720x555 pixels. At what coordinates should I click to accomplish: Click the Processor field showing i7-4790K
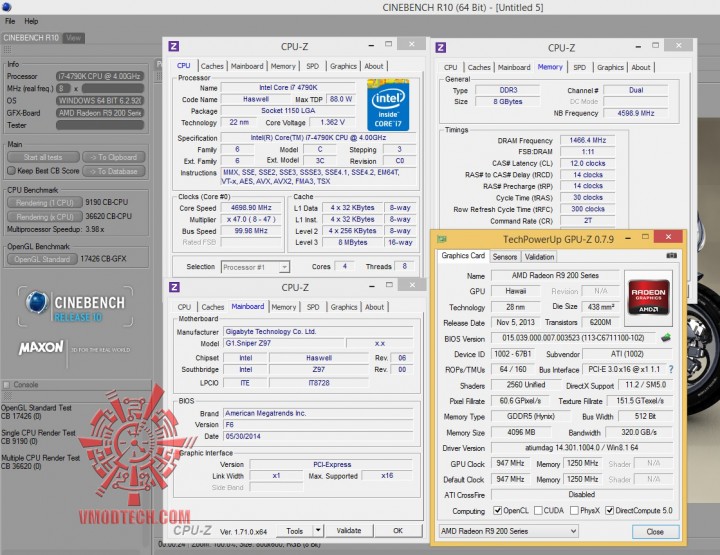pyautogui.click(x=100, y=76)
